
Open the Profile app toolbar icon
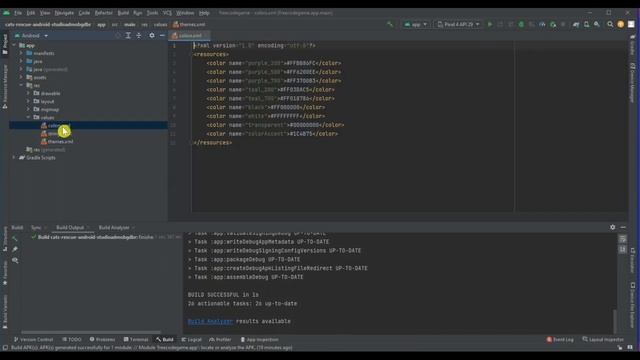click(542, 24)
